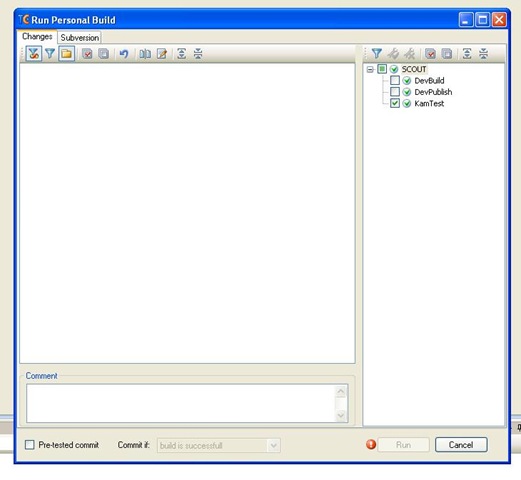521x480 pixels.
Task: Click the funnel filter icon above configurations tree
Action: coord(377,54)
